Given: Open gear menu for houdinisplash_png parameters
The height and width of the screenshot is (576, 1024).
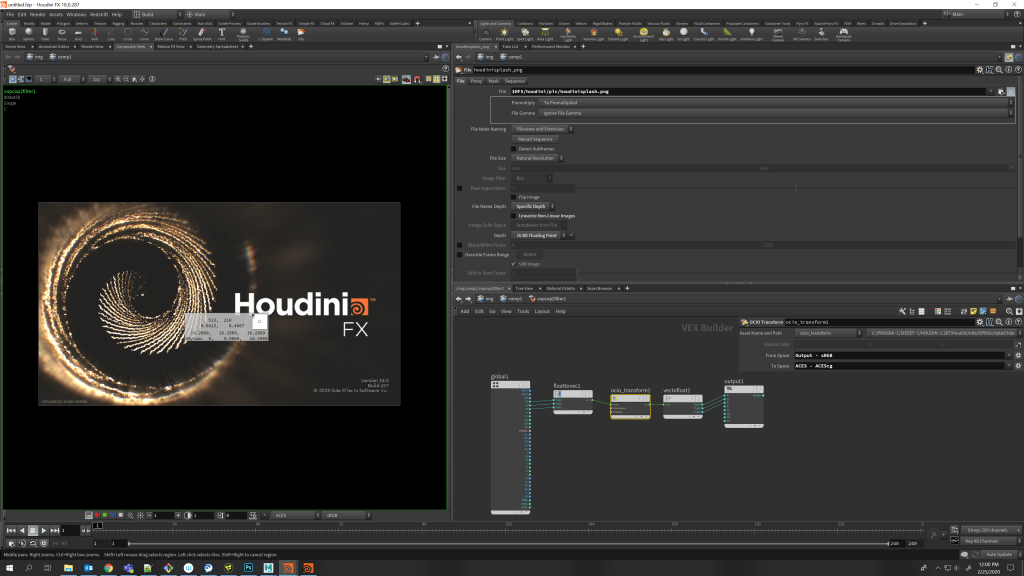Looking at the screenshot, I should coord(980,70).
